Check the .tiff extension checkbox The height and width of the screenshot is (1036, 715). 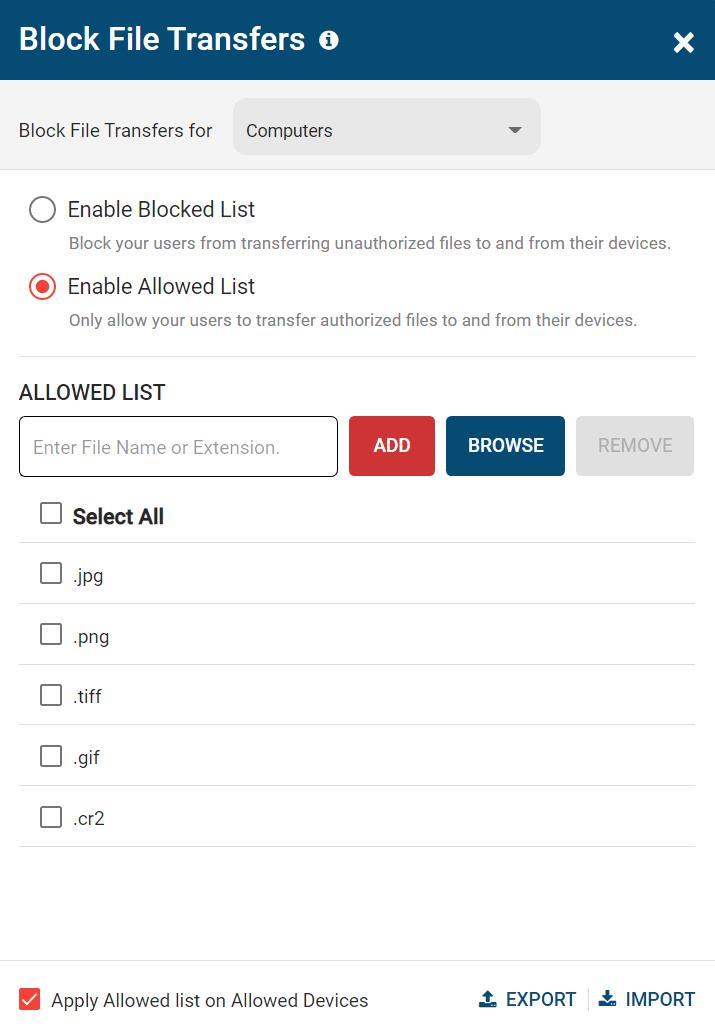50,695
